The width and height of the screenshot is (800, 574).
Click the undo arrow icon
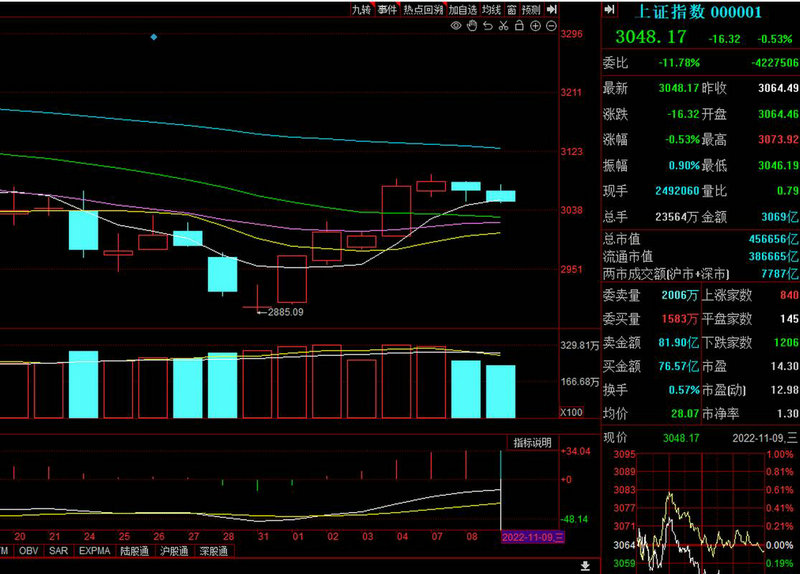point(487,26)
